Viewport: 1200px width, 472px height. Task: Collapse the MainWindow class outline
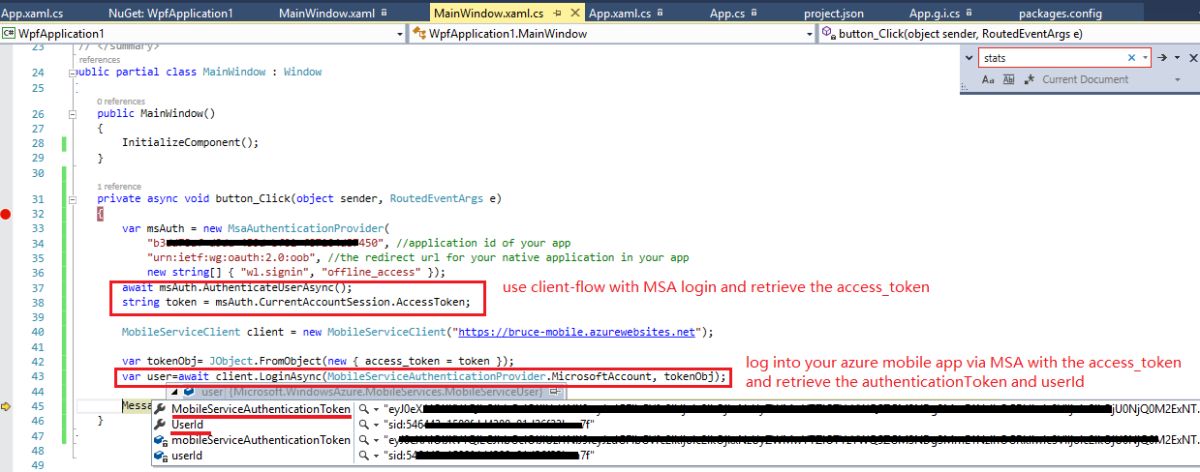70,73
